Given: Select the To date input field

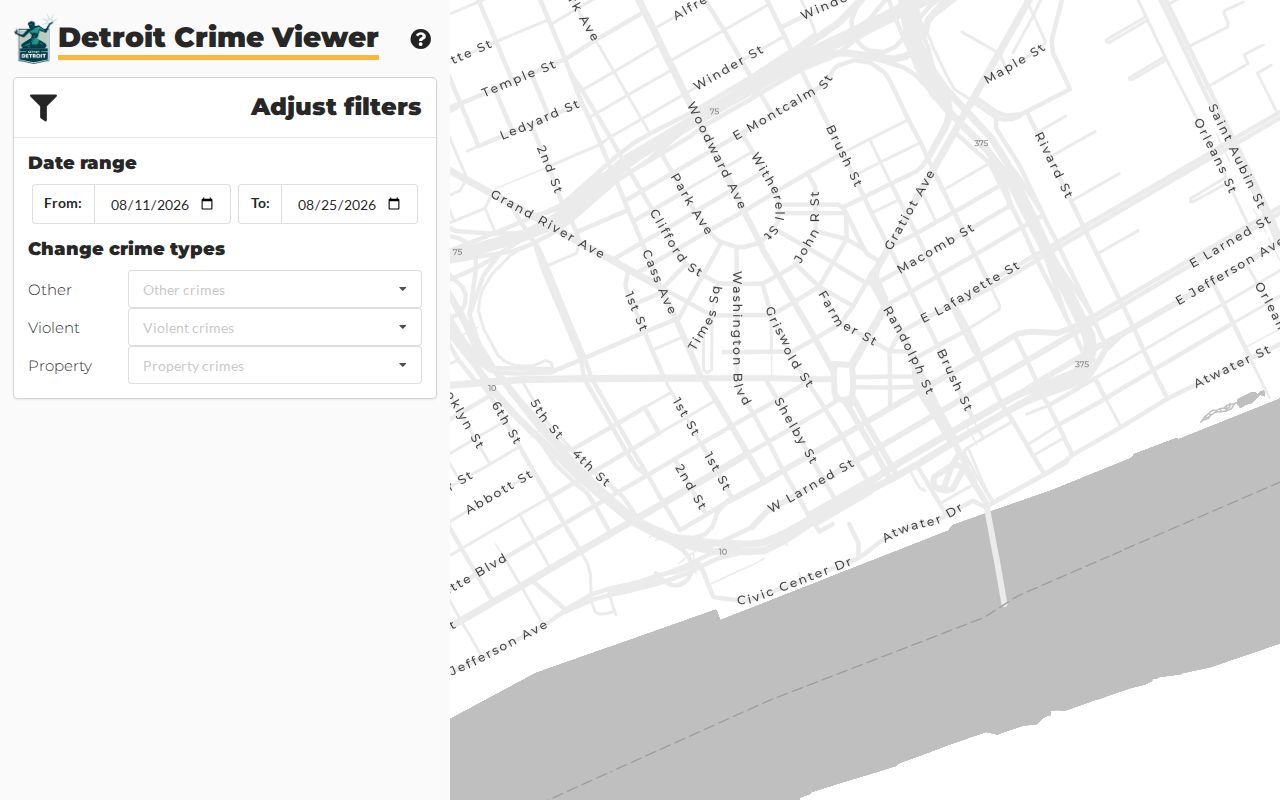Looking at the screenshot, I should pos(350,204).
